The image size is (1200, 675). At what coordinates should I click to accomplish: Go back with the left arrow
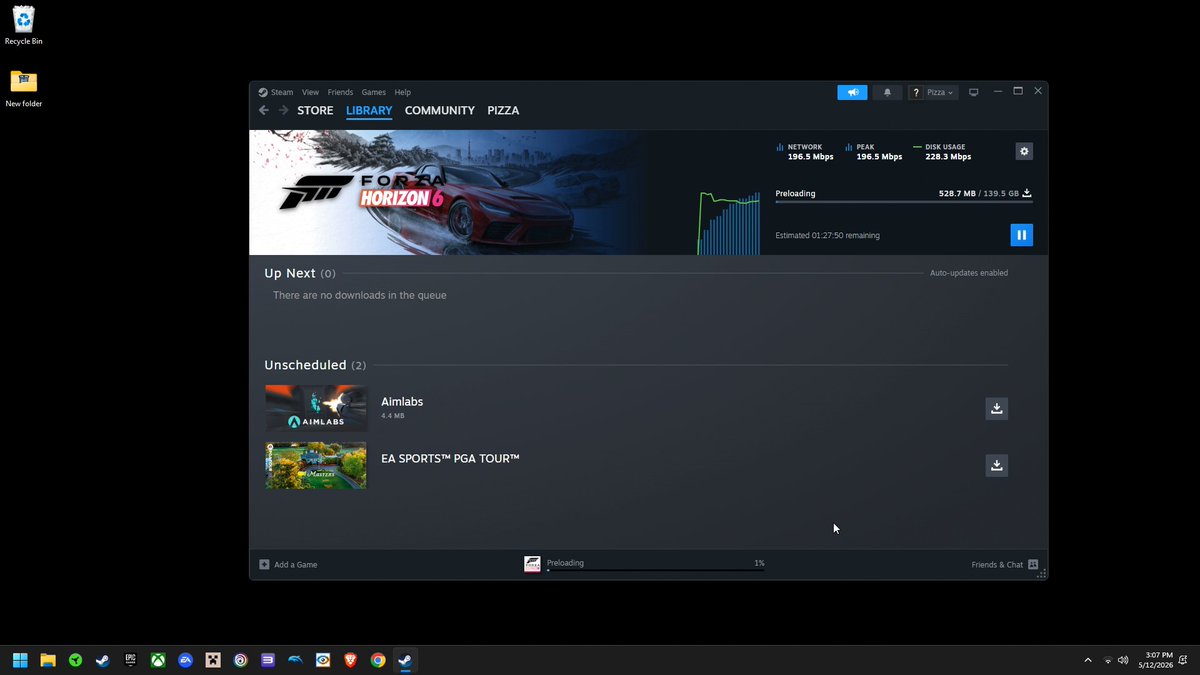click(x=264, y=110)
